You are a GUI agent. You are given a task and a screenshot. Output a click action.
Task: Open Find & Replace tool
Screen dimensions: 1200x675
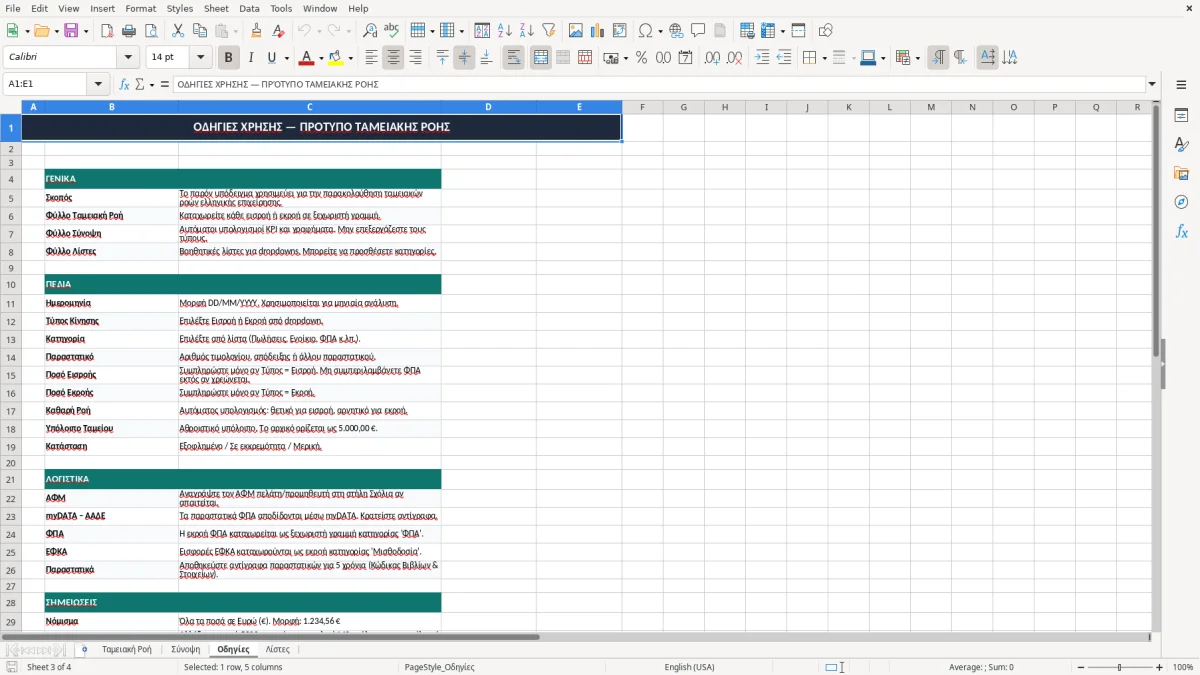coord(369,31)
